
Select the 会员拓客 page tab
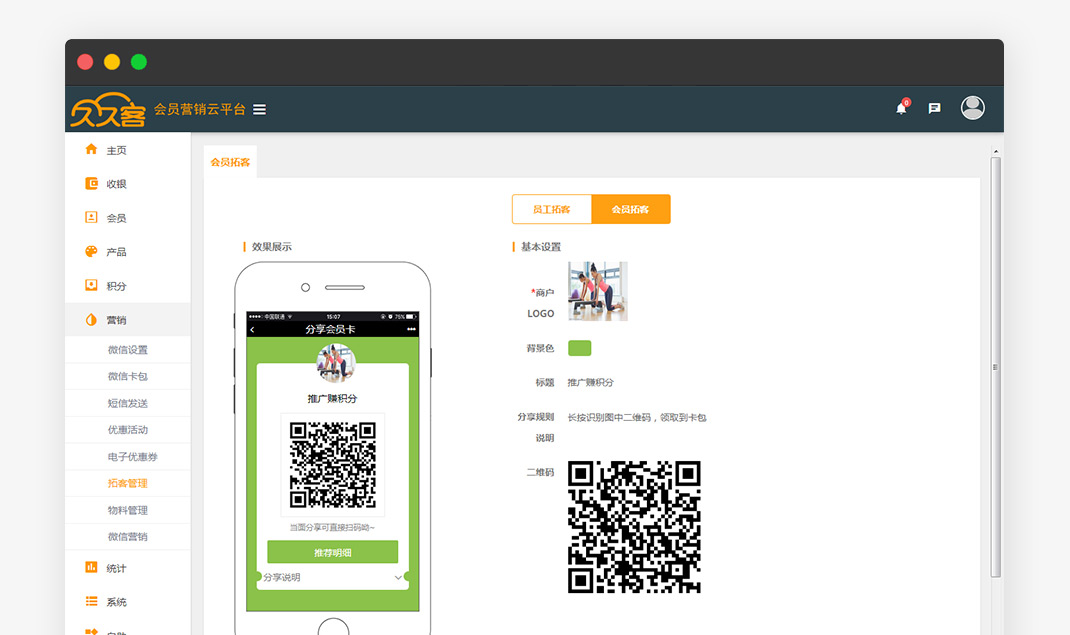pyautogui.click(x=230, y=161)
